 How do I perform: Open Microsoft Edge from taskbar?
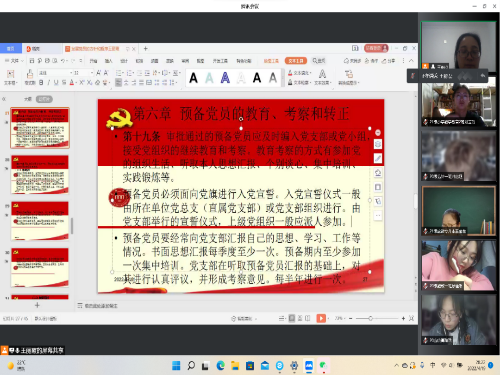(x=220, y=366)
